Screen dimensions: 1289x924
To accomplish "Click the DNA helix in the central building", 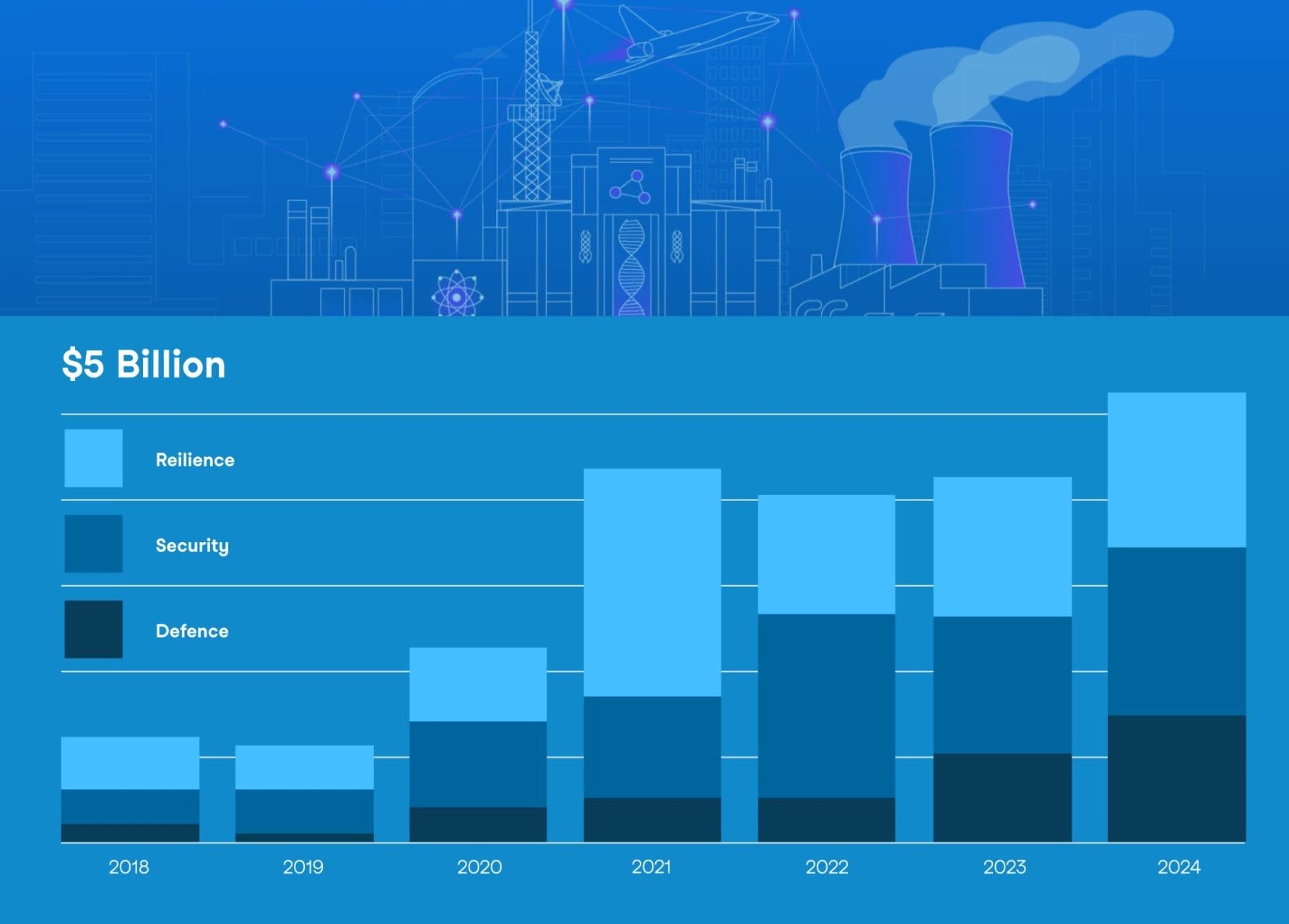I will coord(630,266).
